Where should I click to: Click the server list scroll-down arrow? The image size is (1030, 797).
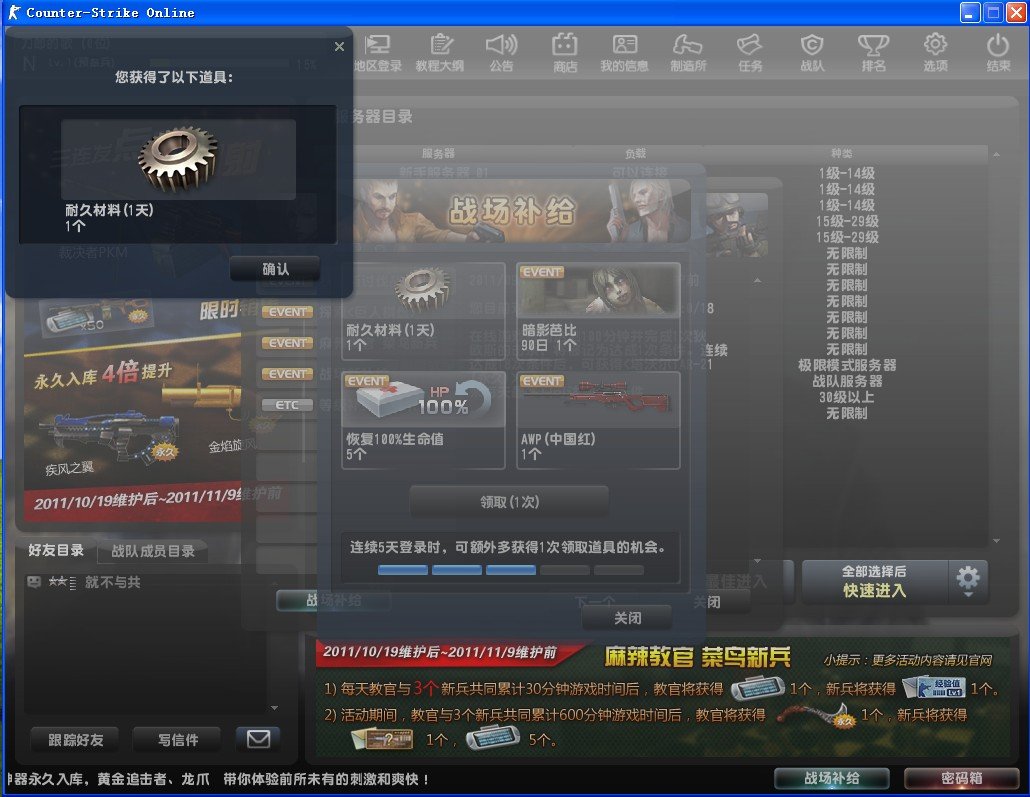coord(996,541)
